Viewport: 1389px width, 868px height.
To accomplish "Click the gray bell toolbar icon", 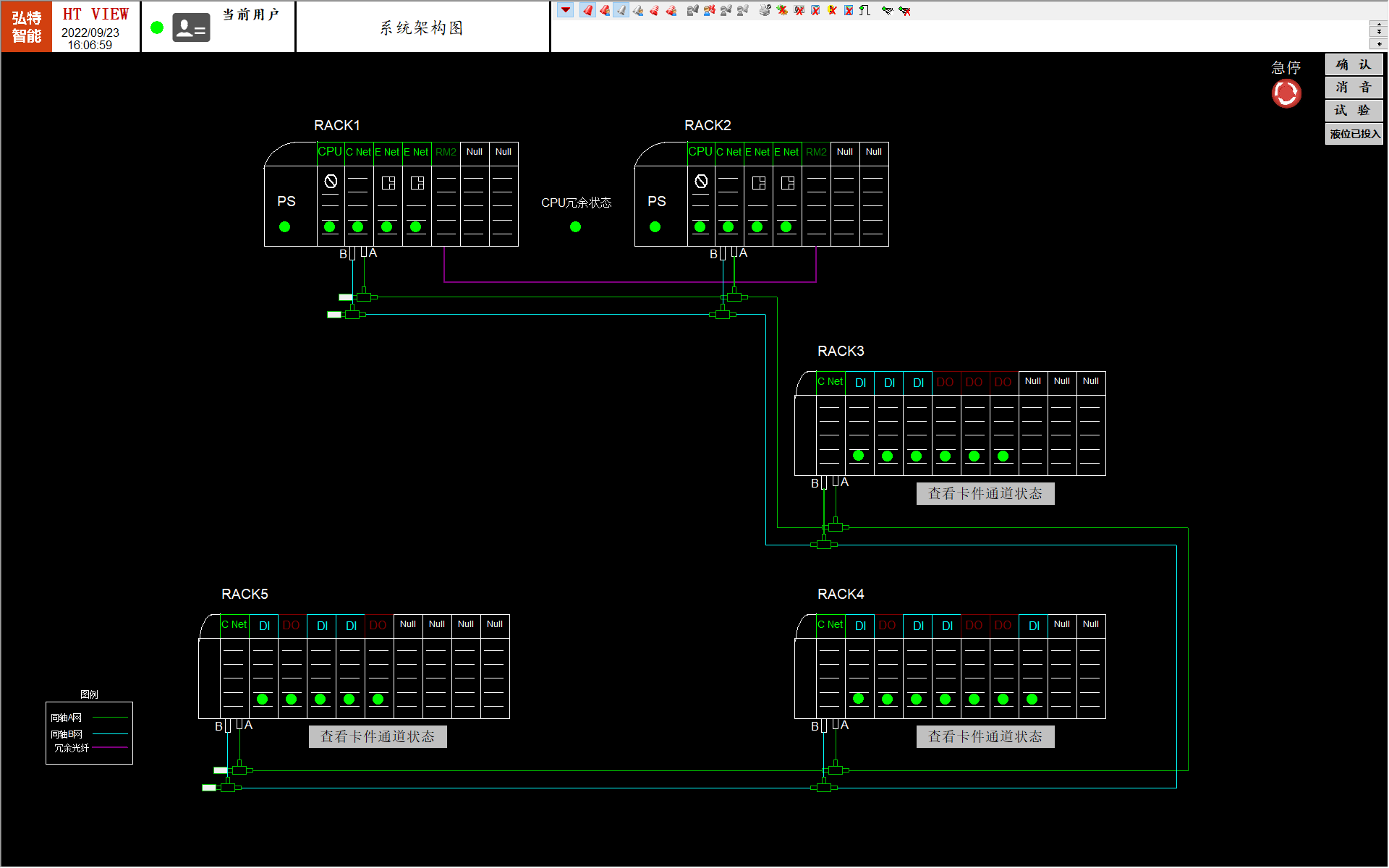I will click(621, 10).
